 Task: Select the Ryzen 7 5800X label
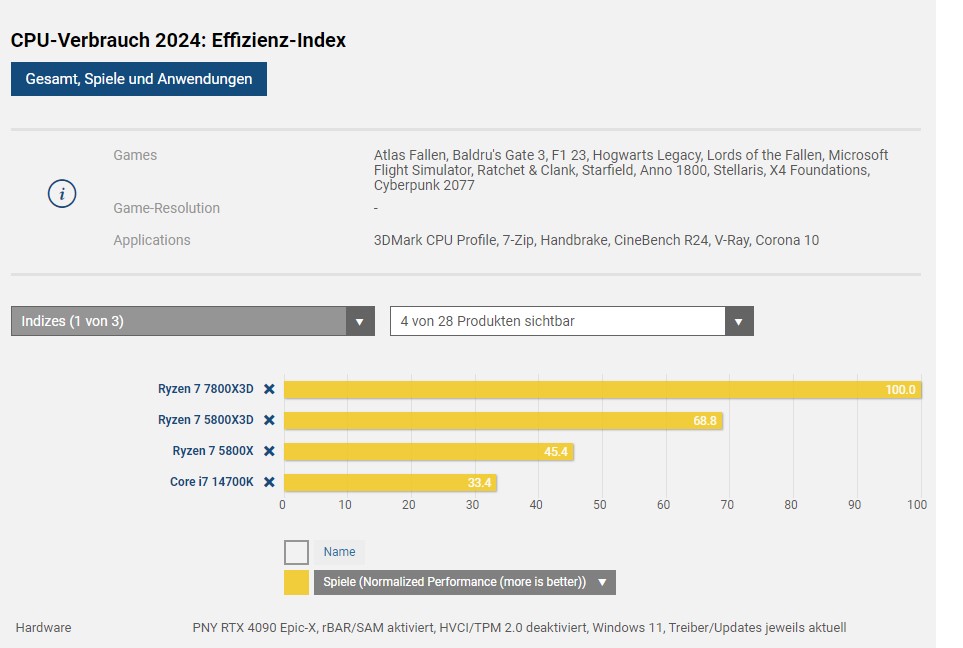[213, 451]
